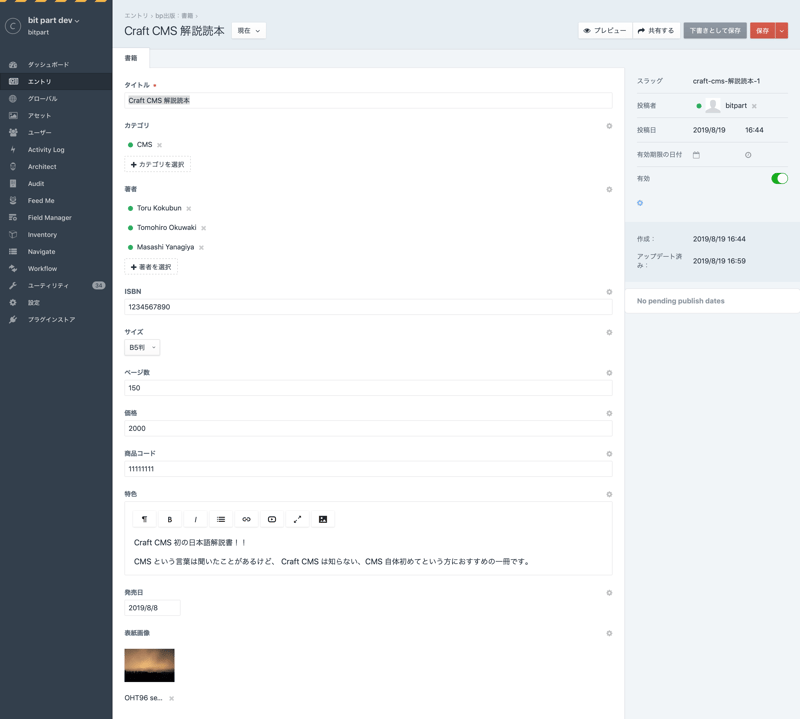Open the gear settings for the ISBN field
Image resolution: width=800 pixels, height=719 pixels.
pyautogui.click(x=609, y=292)
